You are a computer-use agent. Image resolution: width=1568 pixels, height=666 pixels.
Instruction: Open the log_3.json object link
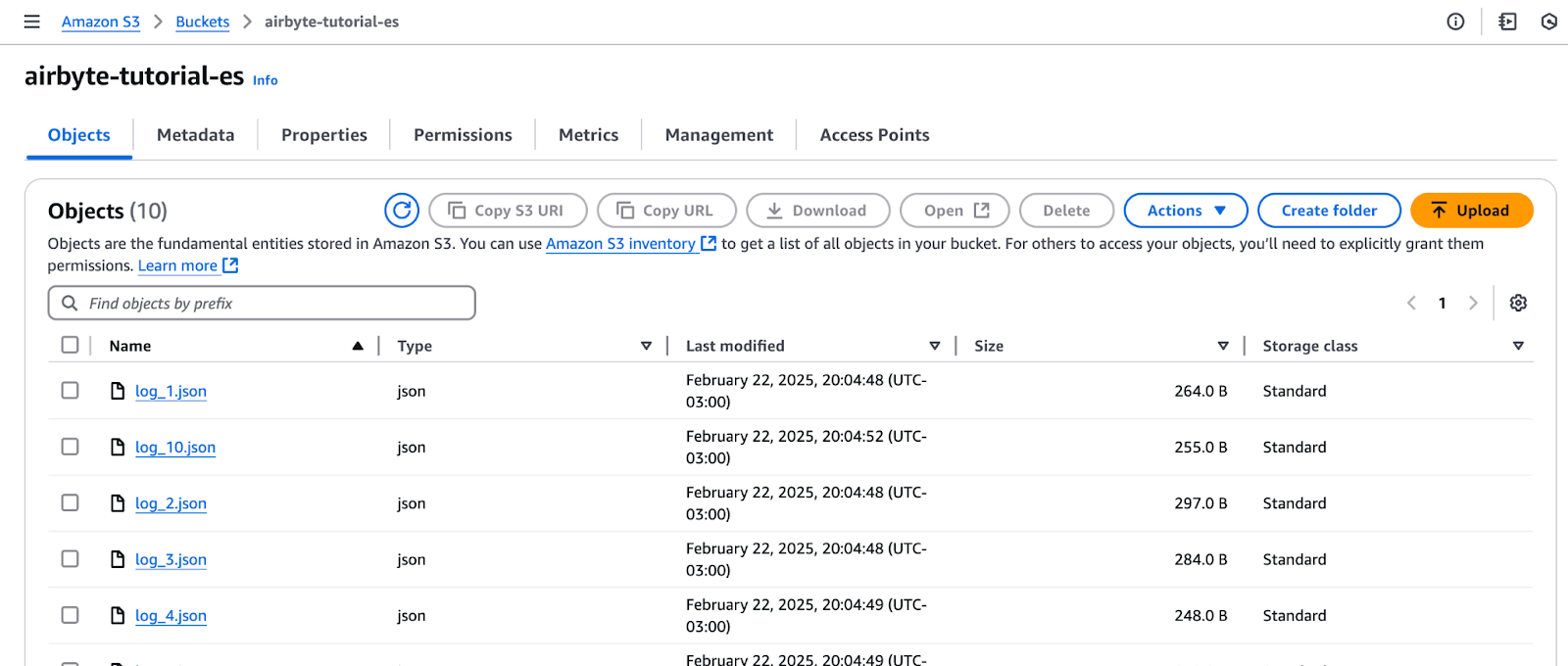[171, 559]
